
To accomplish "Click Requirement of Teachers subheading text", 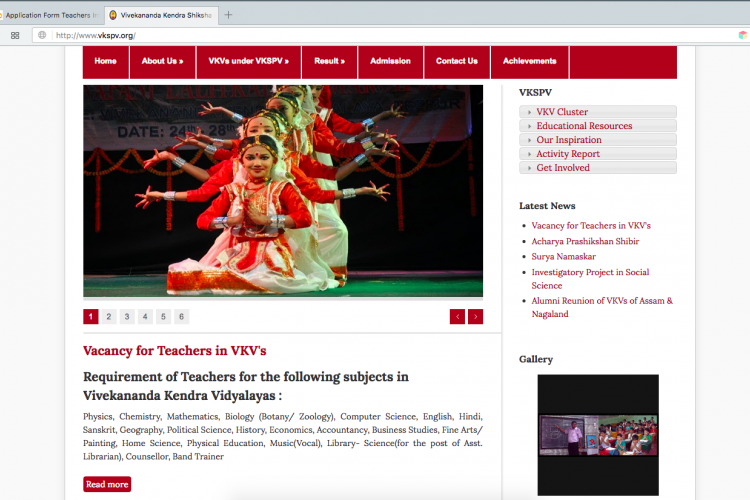I will pos(246,386).
